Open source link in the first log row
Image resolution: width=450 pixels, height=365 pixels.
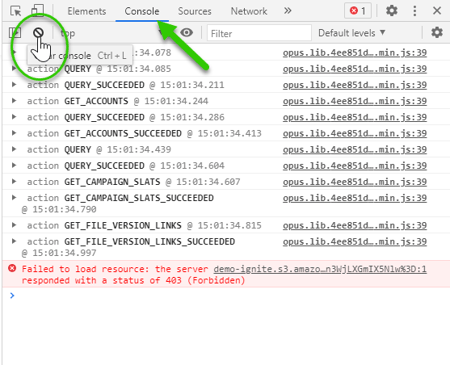[x=355, y=53]
